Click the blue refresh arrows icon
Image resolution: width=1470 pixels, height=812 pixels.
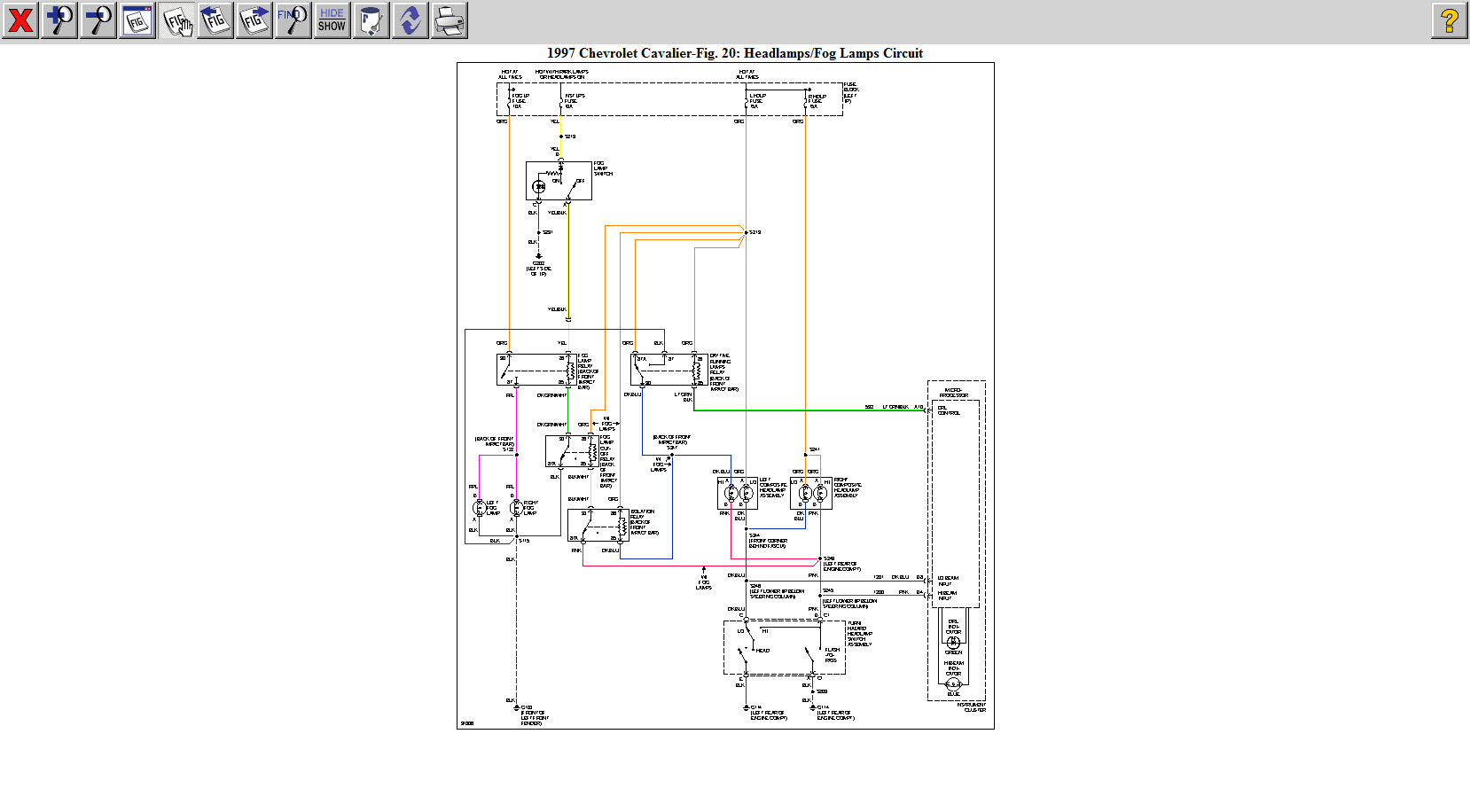411,20
